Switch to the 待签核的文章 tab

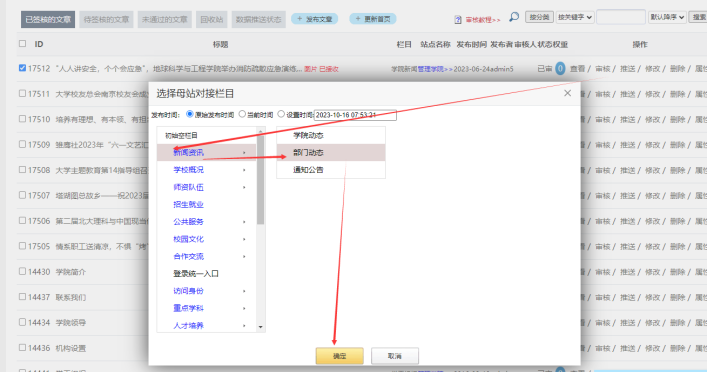[x=106, y=19]
